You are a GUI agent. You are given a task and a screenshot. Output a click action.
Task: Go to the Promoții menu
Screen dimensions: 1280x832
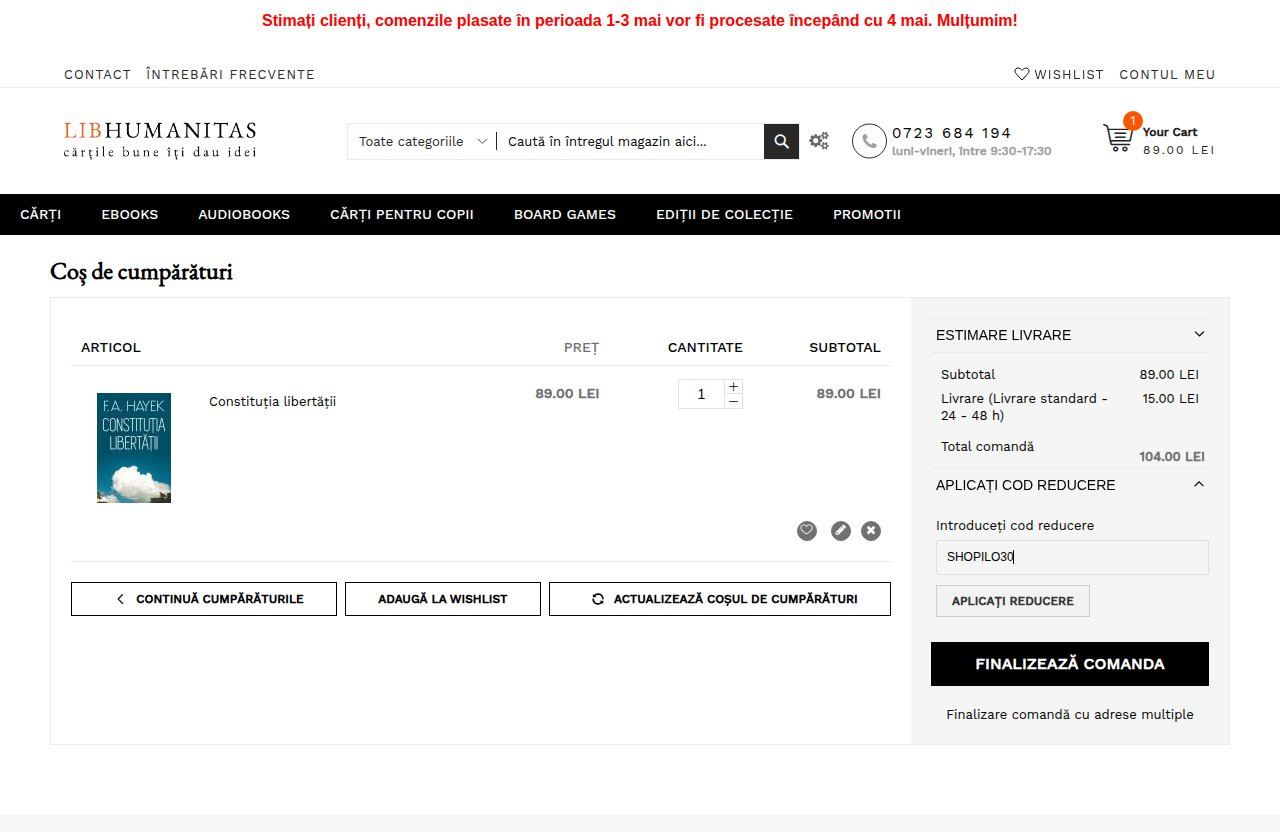point(867,214)
